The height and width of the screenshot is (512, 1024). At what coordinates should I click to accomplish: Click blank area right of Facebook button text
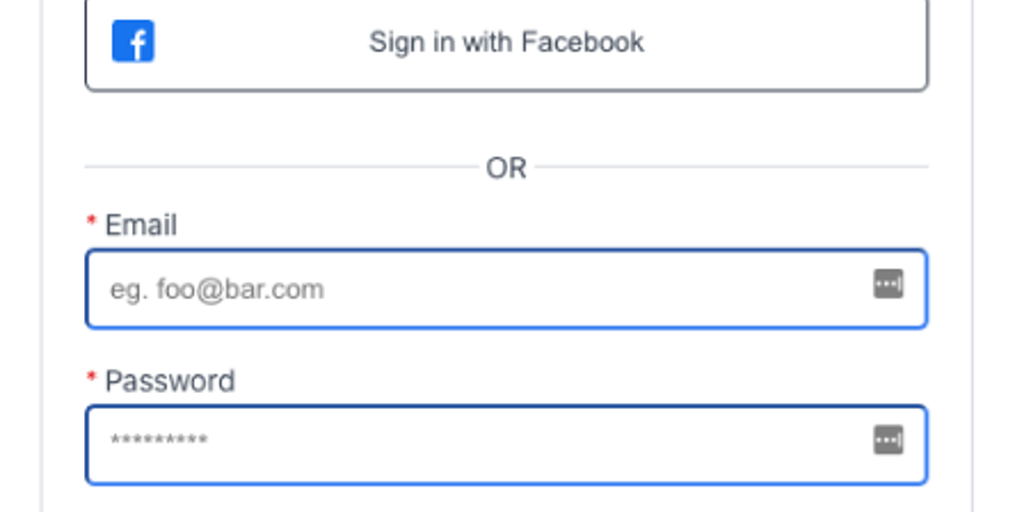point(790,42)
